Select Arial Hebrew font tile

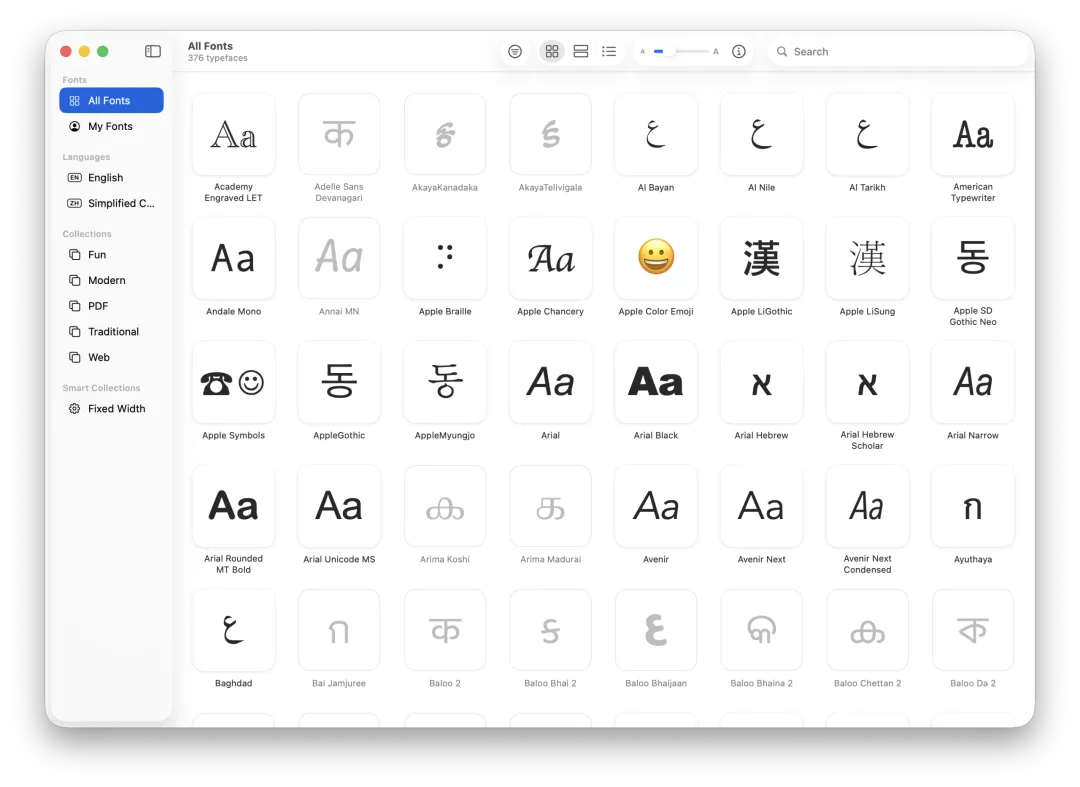point(761,383)
